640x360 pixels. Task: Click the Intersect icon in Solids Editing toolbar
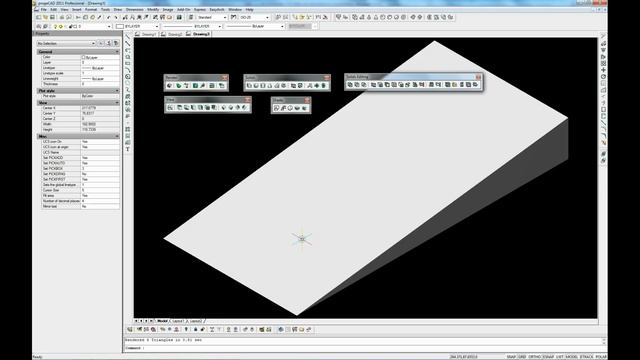[x=364, y=84]
